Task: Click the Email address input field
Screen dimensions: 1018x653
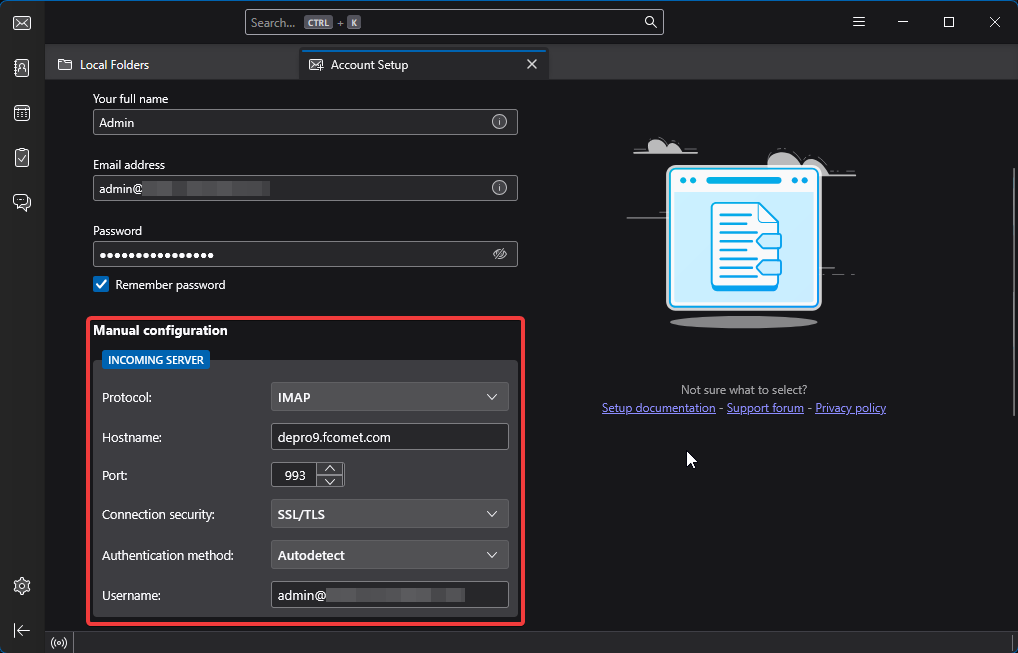Action: 305,188
